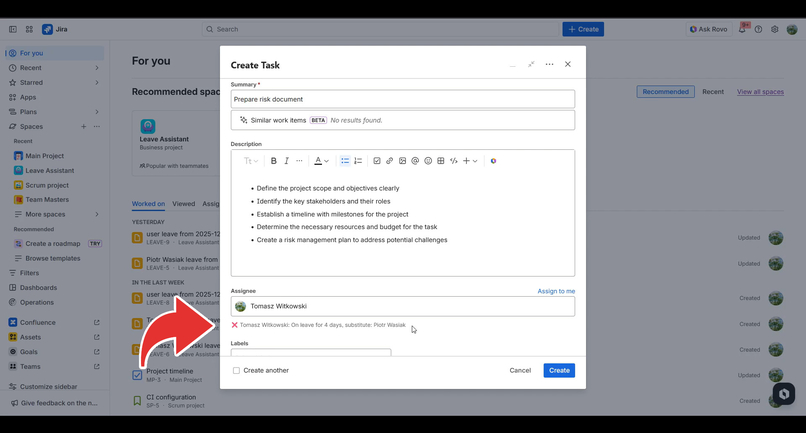Screen dimensions: 806x433
Task: Open more text formatting options in the description toolbar
Action: click(299, 161)
